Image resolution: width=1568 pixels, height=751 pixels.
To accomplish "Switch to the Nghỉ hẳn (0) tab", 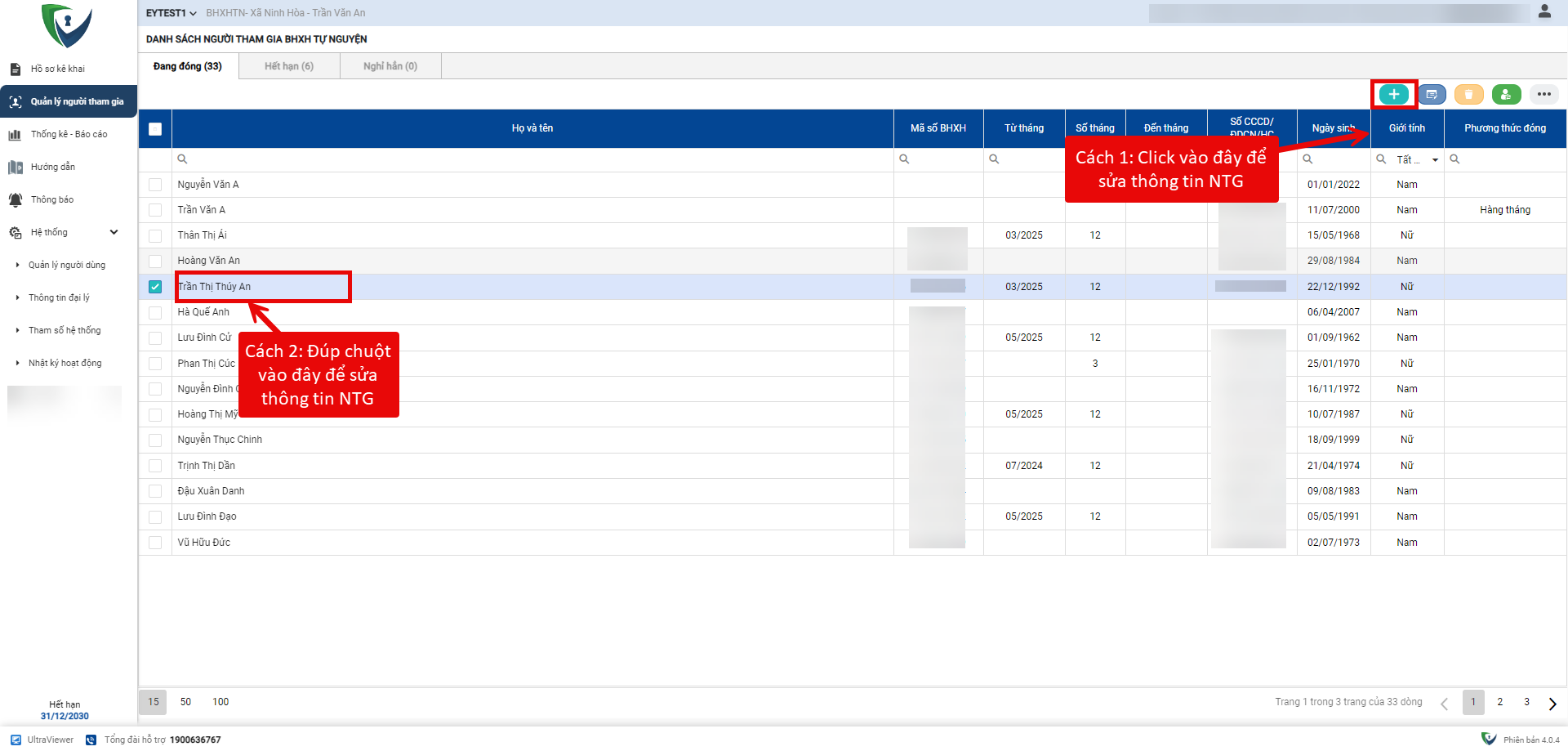I will [390, 66].
